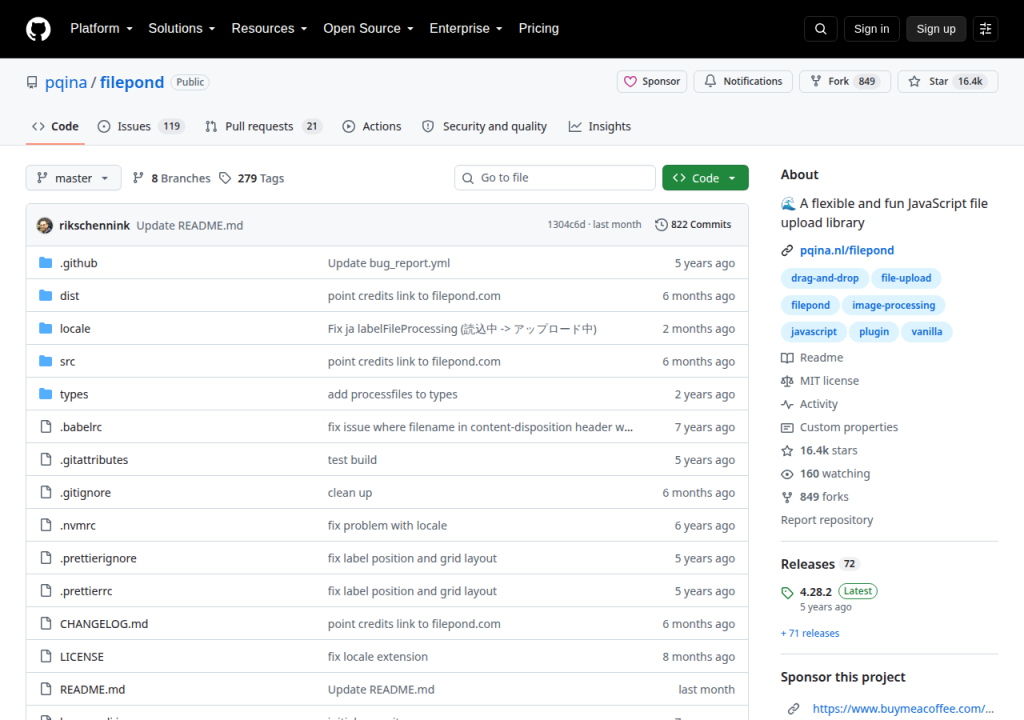
Task: Switch to the Issues tab
Action: [x=141, y=126]
